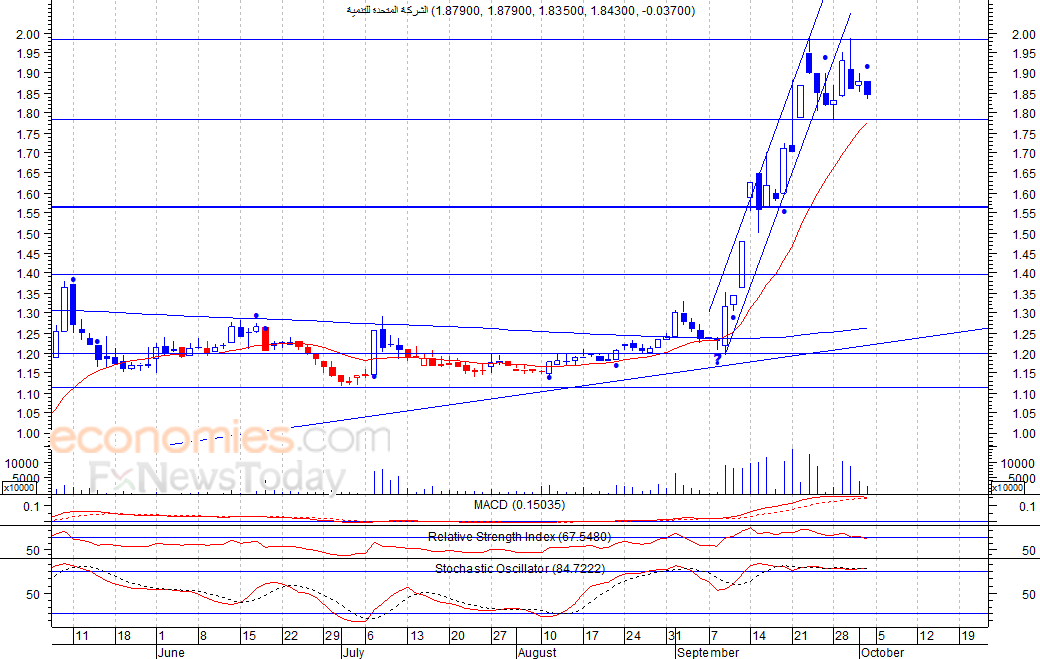Click date label 31 on time axis
This screenshot has width=1040, height=659.
point(675,636)
